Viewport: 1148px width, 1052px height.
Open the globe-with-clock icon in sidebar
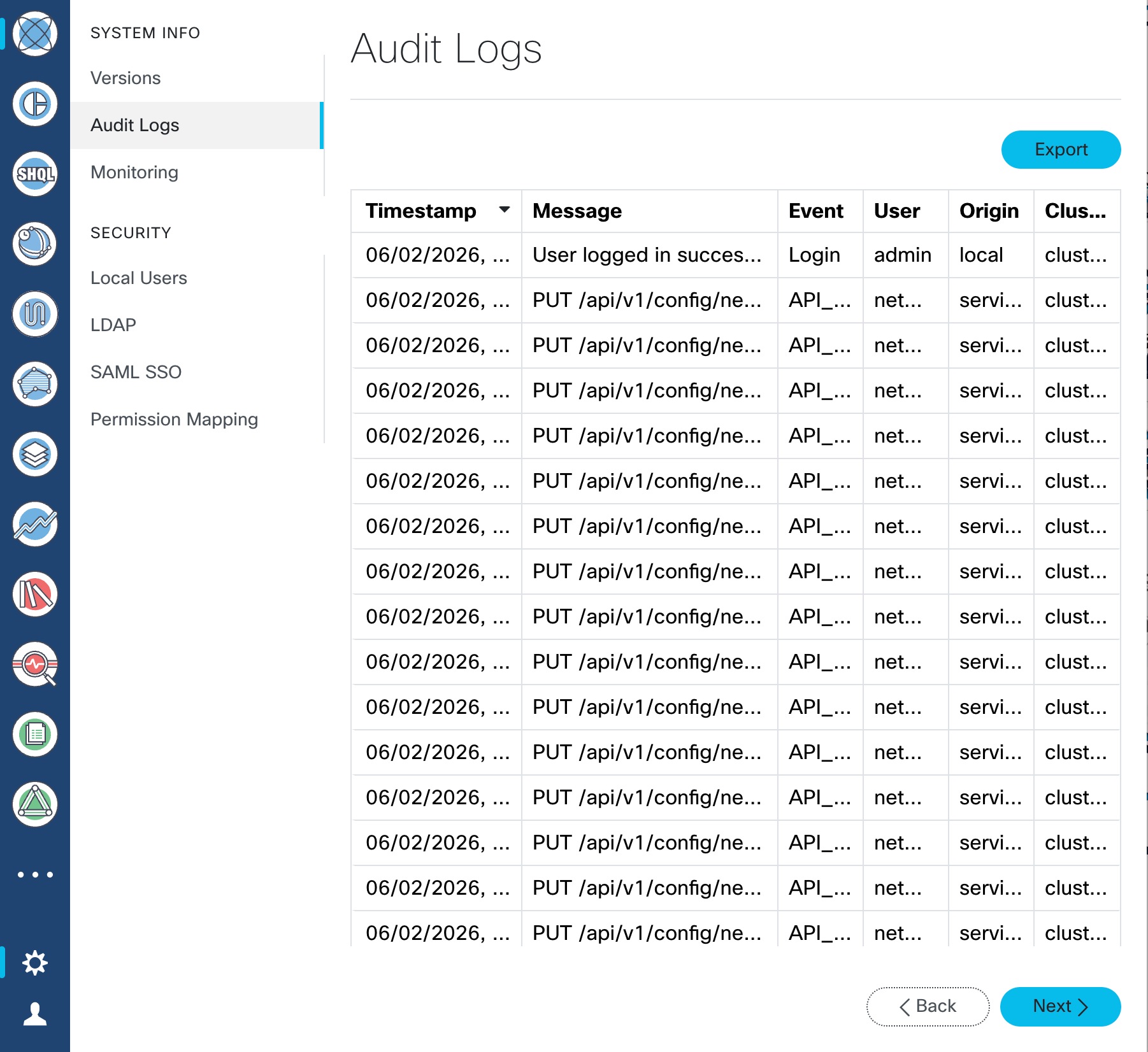pyautogui.click(x=35, y=244)
